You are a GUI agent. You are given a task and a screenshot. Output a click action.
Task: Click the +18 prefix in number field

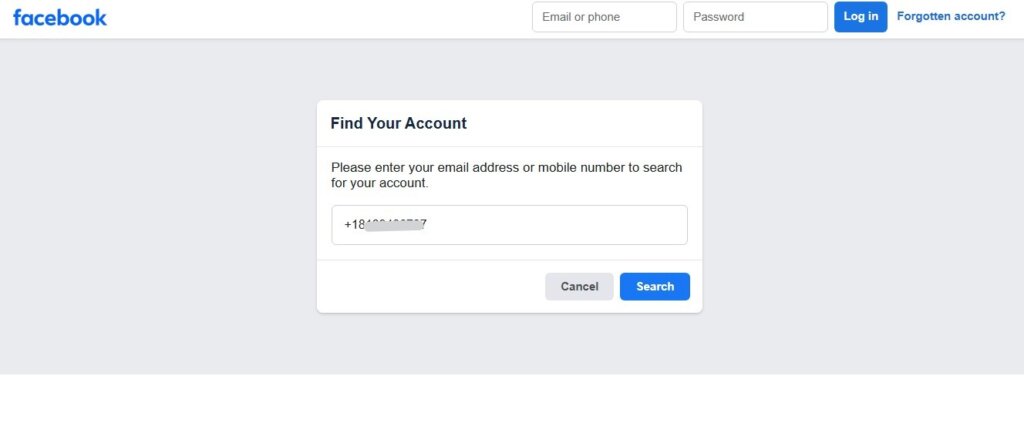354,225
